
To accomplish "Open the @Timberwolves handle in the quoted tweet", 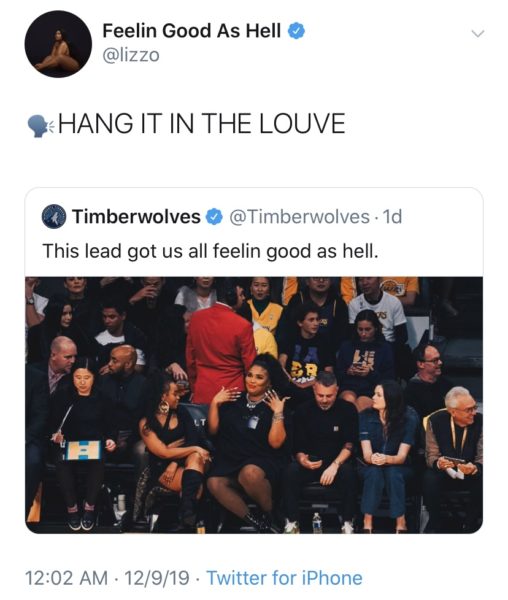I will coord(299,217).
